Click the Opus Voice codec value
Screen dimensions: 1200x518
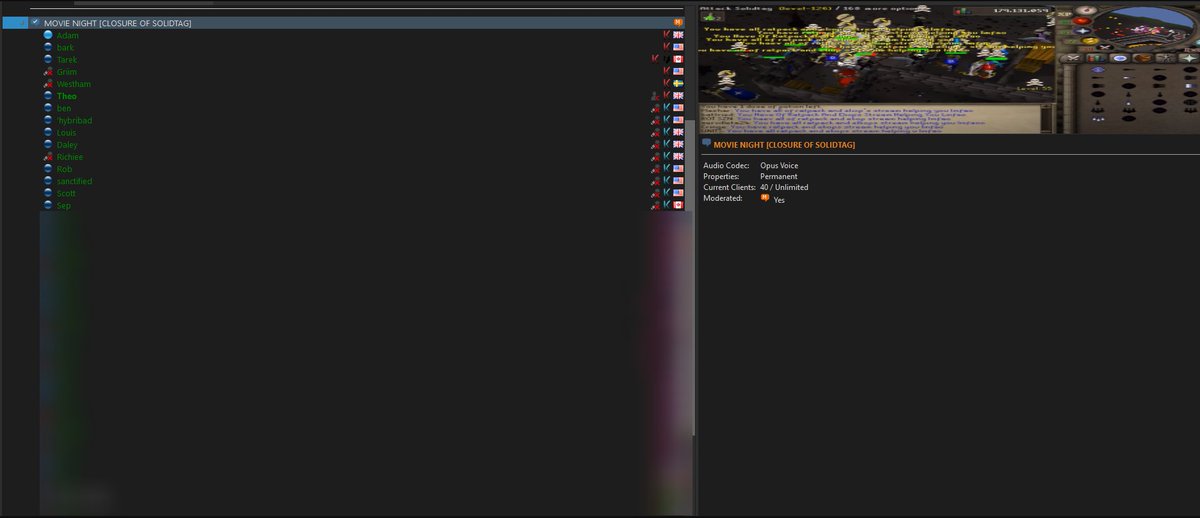click(x=779, y=165)
